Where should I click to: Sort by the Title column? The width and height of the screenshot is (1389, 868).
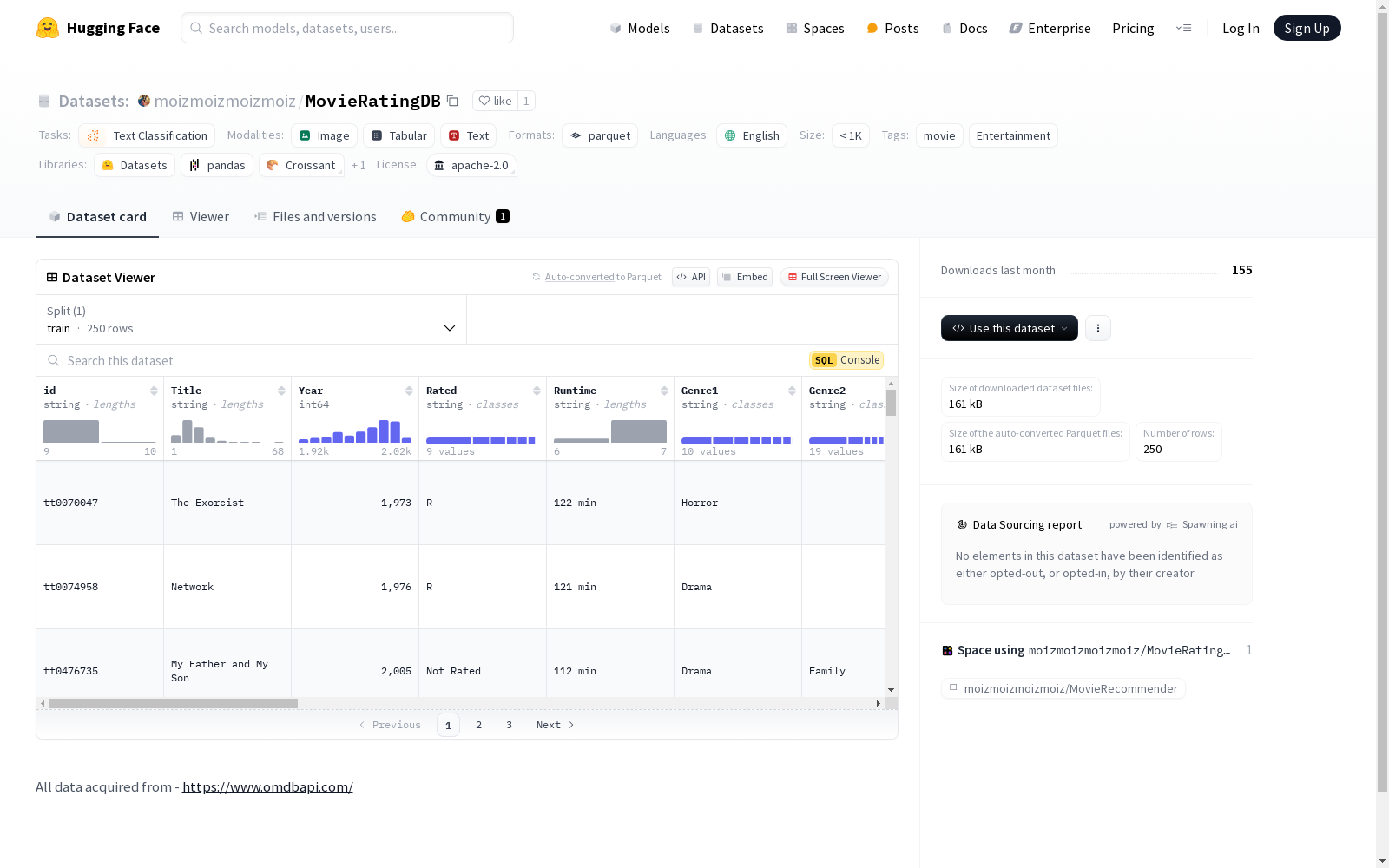(281, 391)
